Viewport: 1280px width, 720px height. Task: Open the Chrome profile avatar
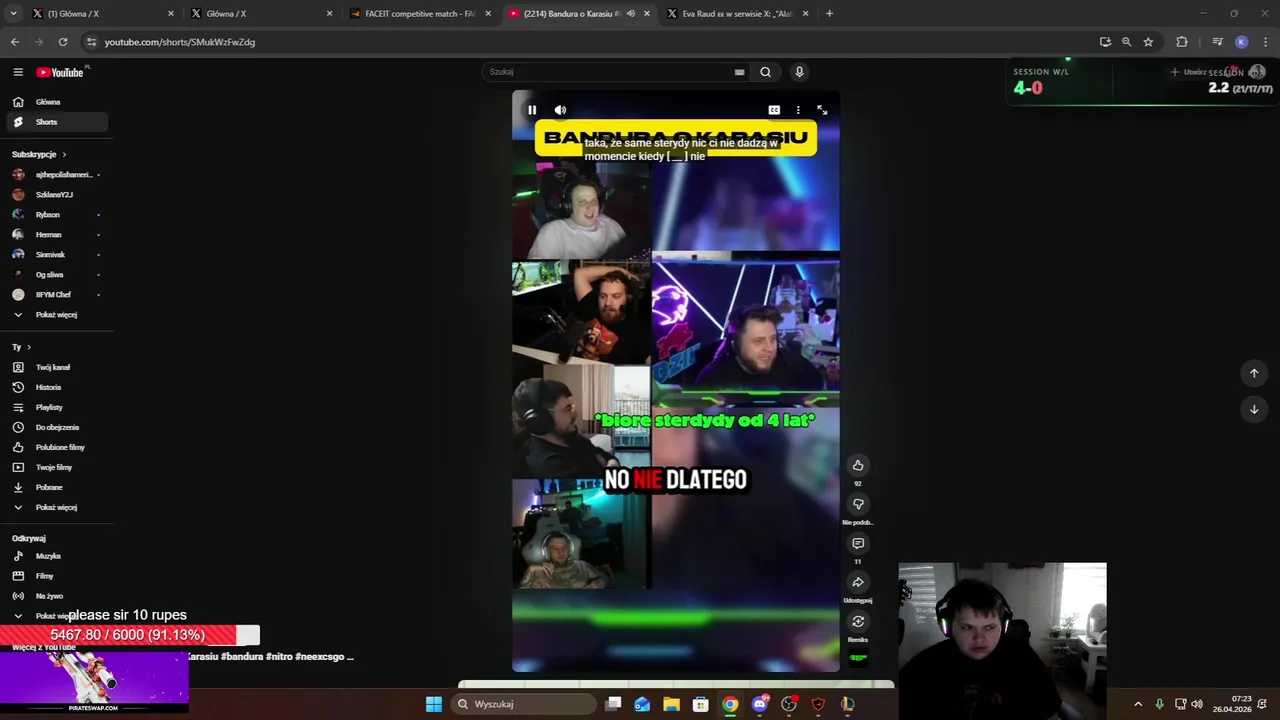pos(1241,42)
